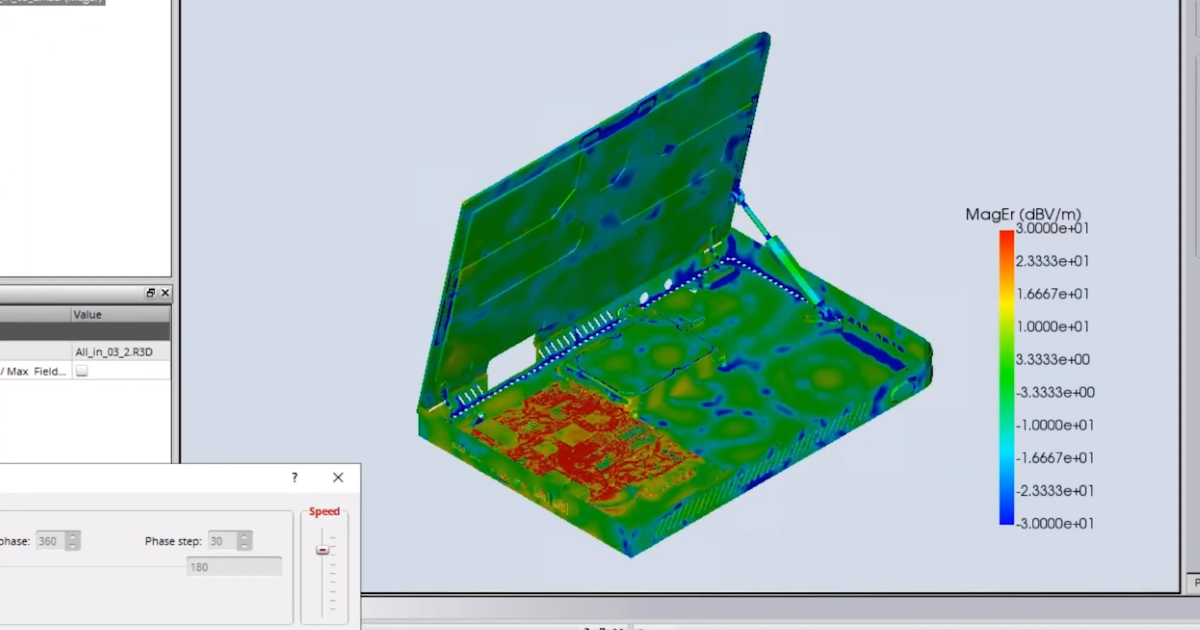Close the properties panel with its X icon

pyautogui.click(x=165, y=293)
